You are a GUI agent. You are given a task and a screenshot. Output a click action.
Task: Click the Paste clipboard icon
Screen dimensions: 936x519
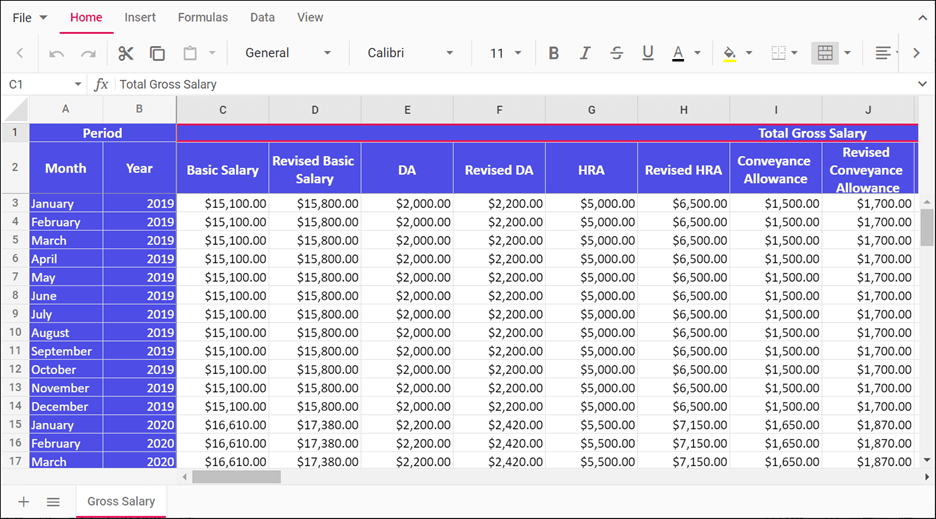point(190,53)
